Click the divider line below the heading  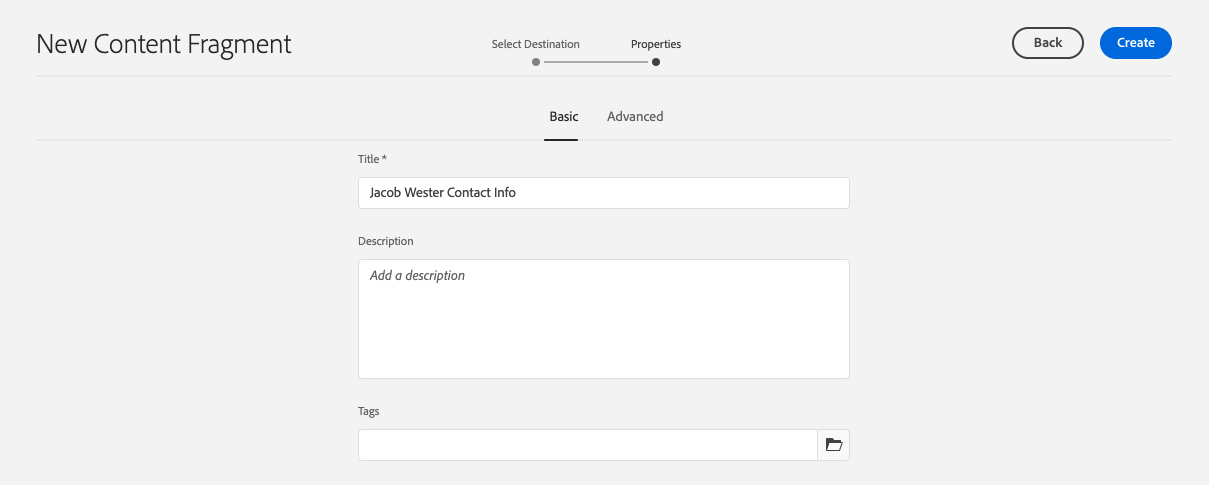click(300, 76)
